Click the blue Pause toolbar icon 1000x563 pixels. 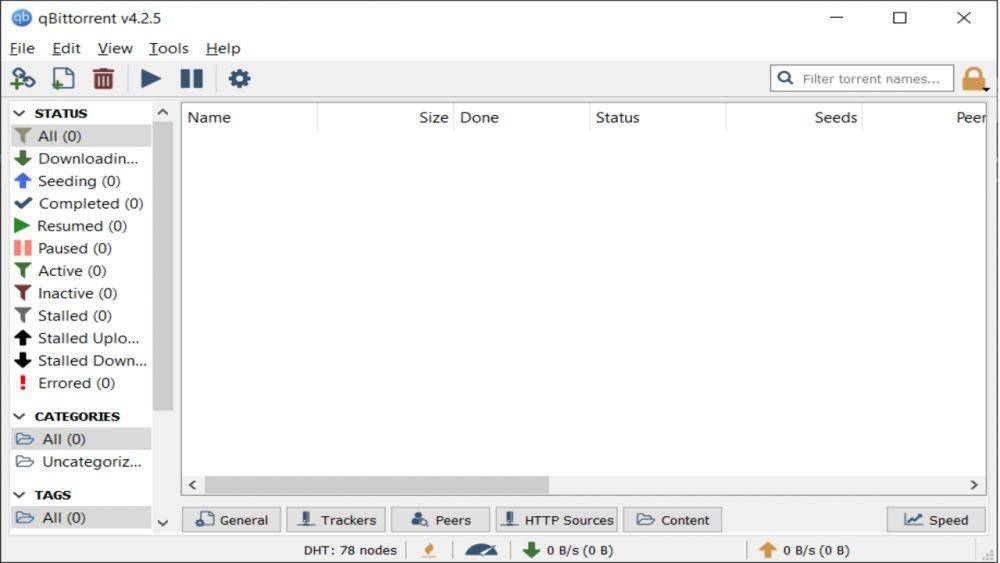(191, 79)
